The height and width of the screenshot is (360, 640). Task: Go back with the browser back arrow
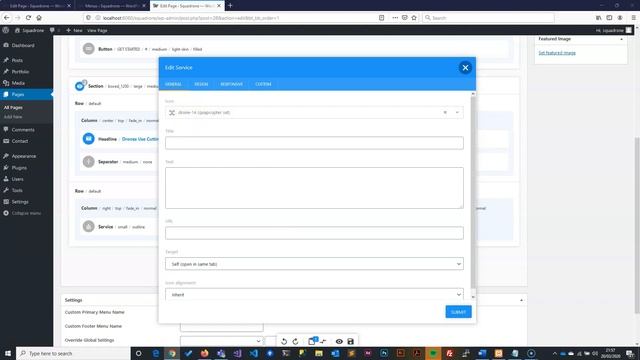click(7, 18)
